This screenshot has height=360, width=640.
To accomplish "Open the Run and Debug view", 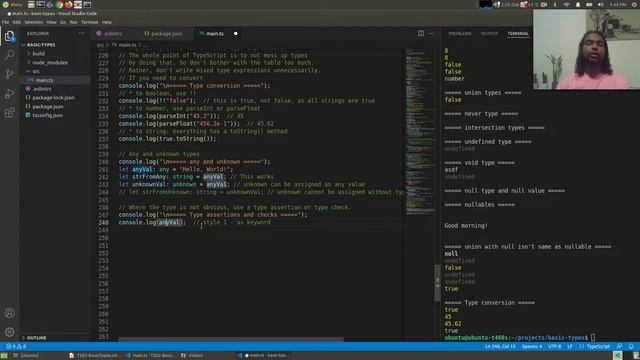I will (x=9, y=93).
